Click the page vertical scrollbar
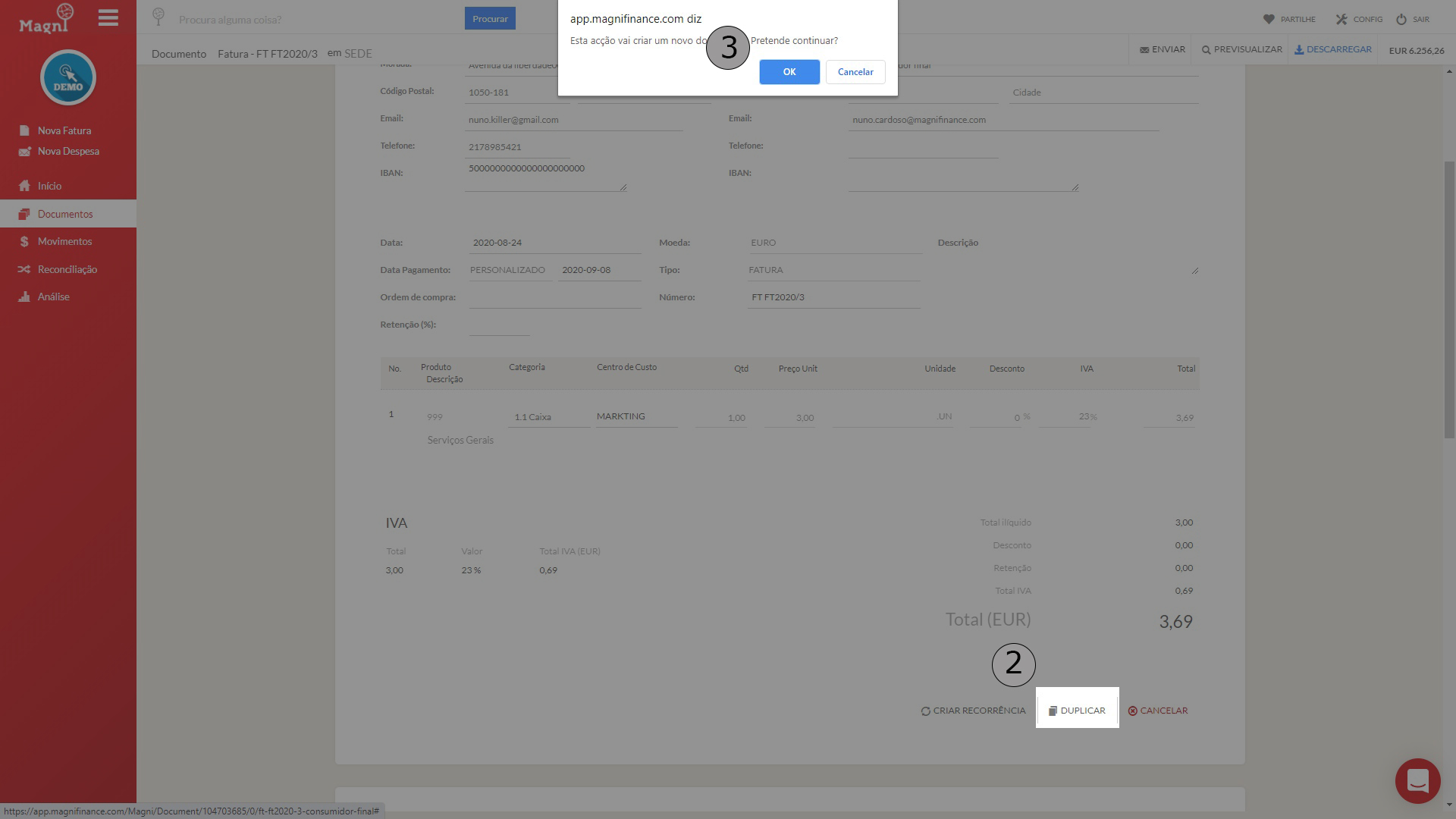Viewport: 1456px width, 819px height. pyautogui.click(x=1449, y=300)
